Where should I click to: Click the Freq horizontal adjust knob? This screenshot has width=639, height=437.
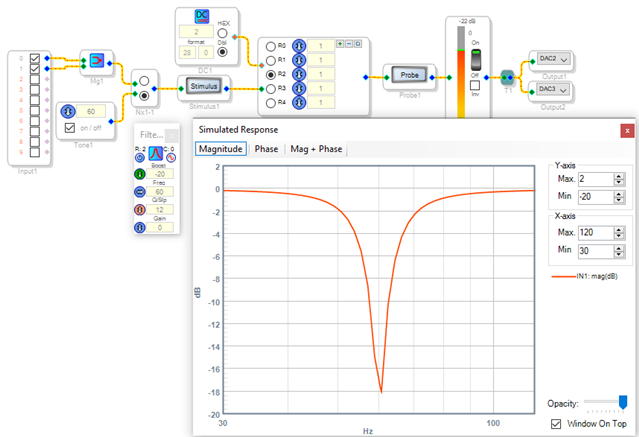[x=140, y=192]
